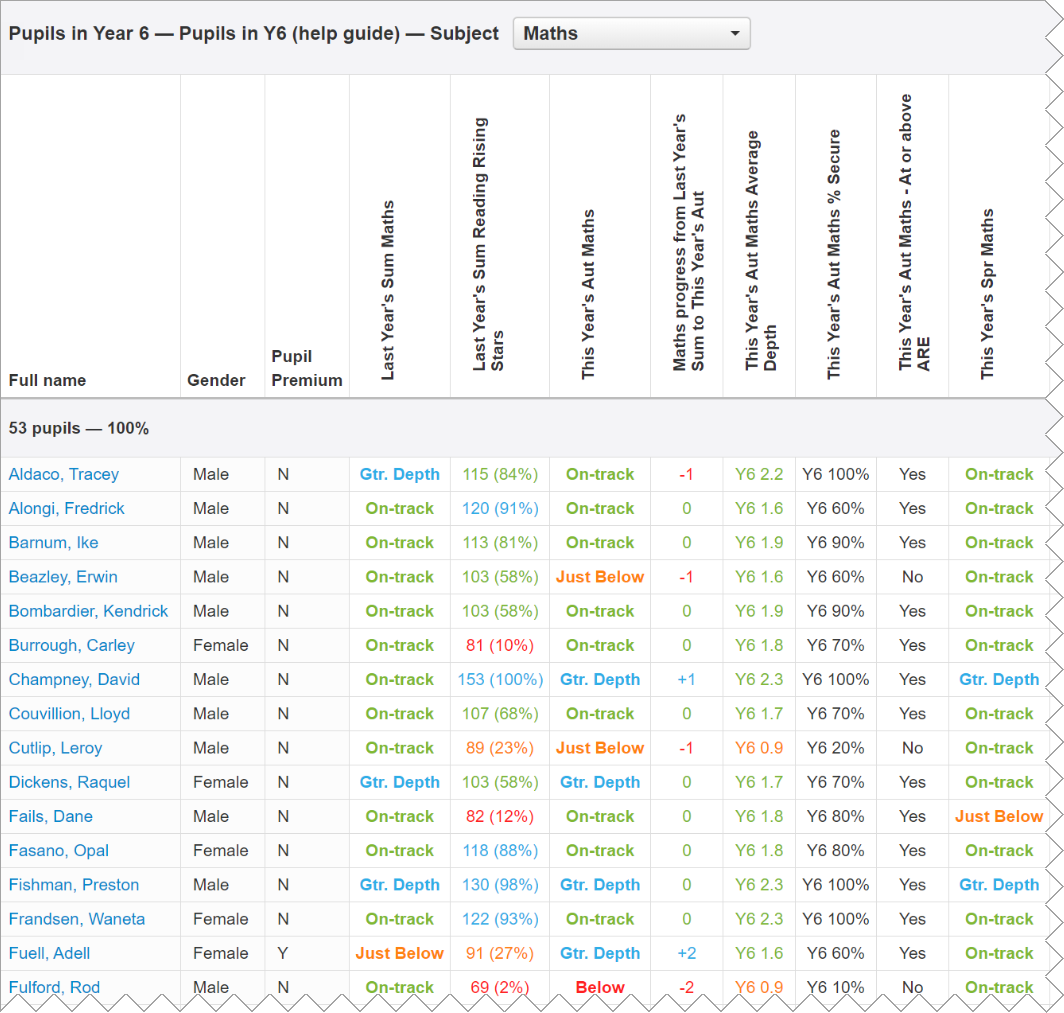
Task: Select the 53 pupils — 100% summary row
Action: click(524, 428)
